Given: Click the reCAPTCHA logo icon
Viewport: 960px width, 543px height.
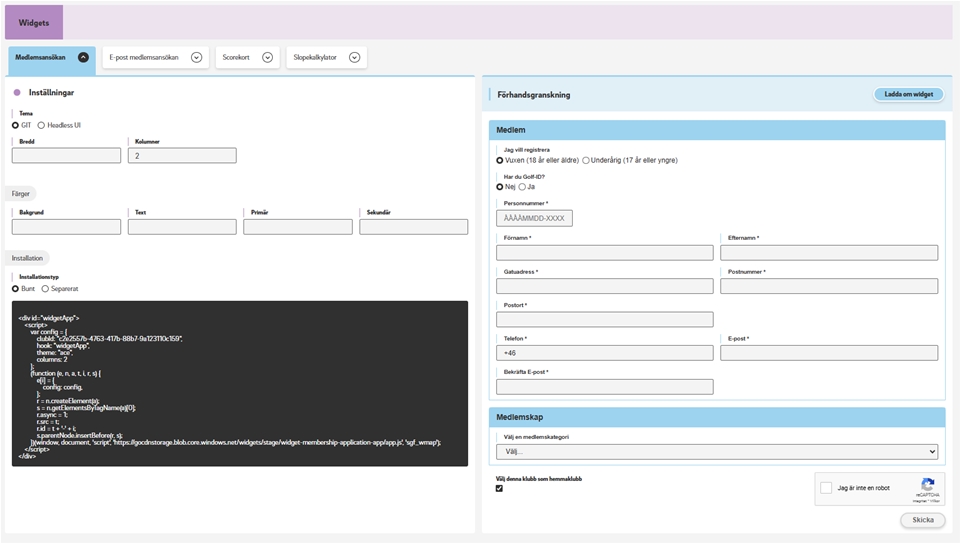Looking at the screenshot, I should pos(927,484).
